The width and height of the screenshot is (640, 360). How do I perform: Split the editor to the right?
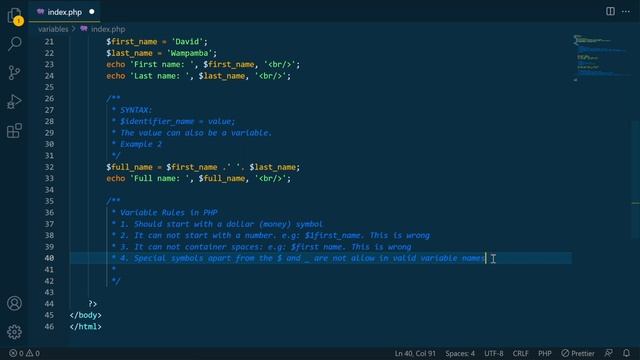point(610,11)
